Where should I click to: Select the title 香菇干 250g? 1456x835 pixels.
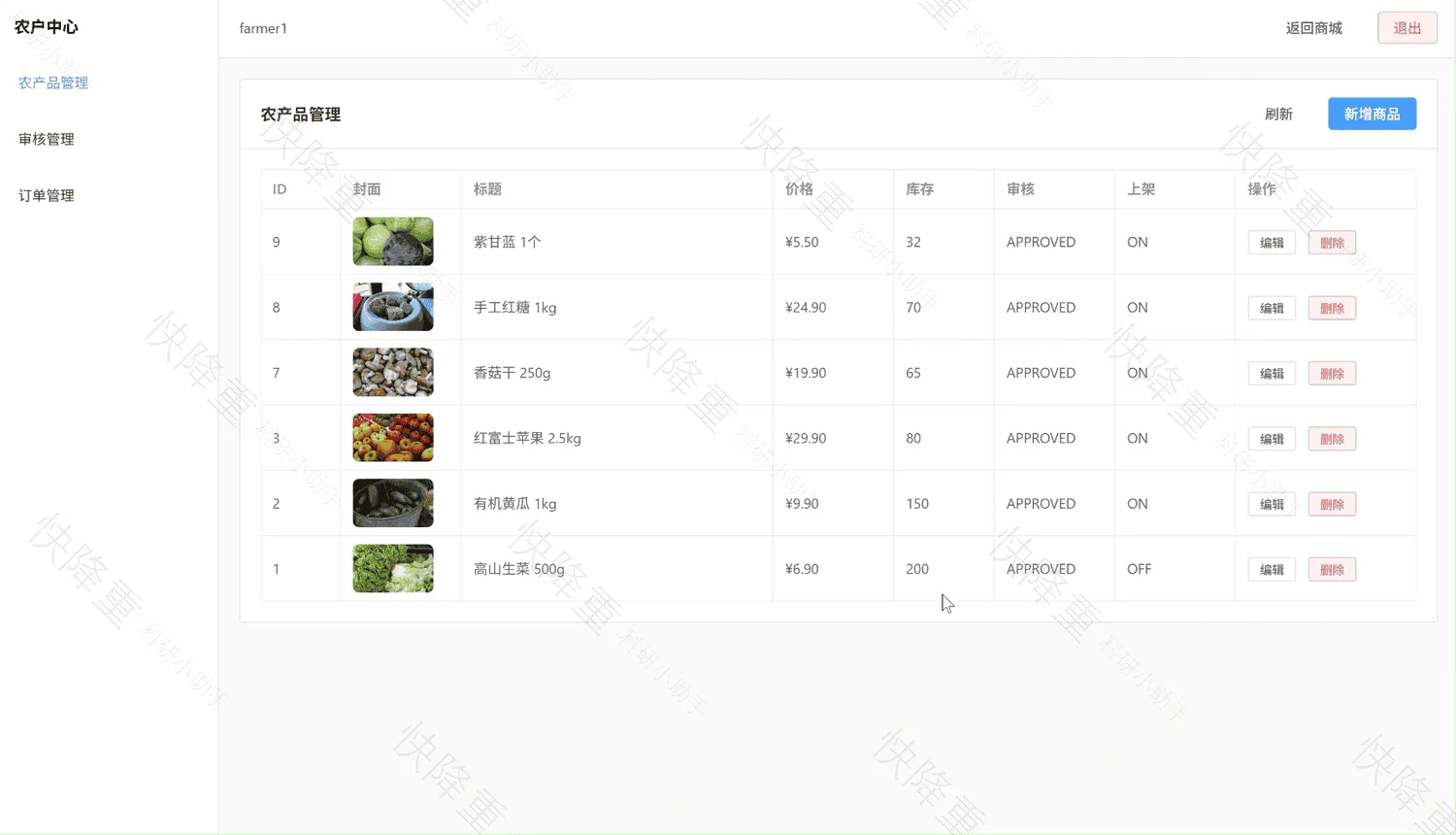512,373
